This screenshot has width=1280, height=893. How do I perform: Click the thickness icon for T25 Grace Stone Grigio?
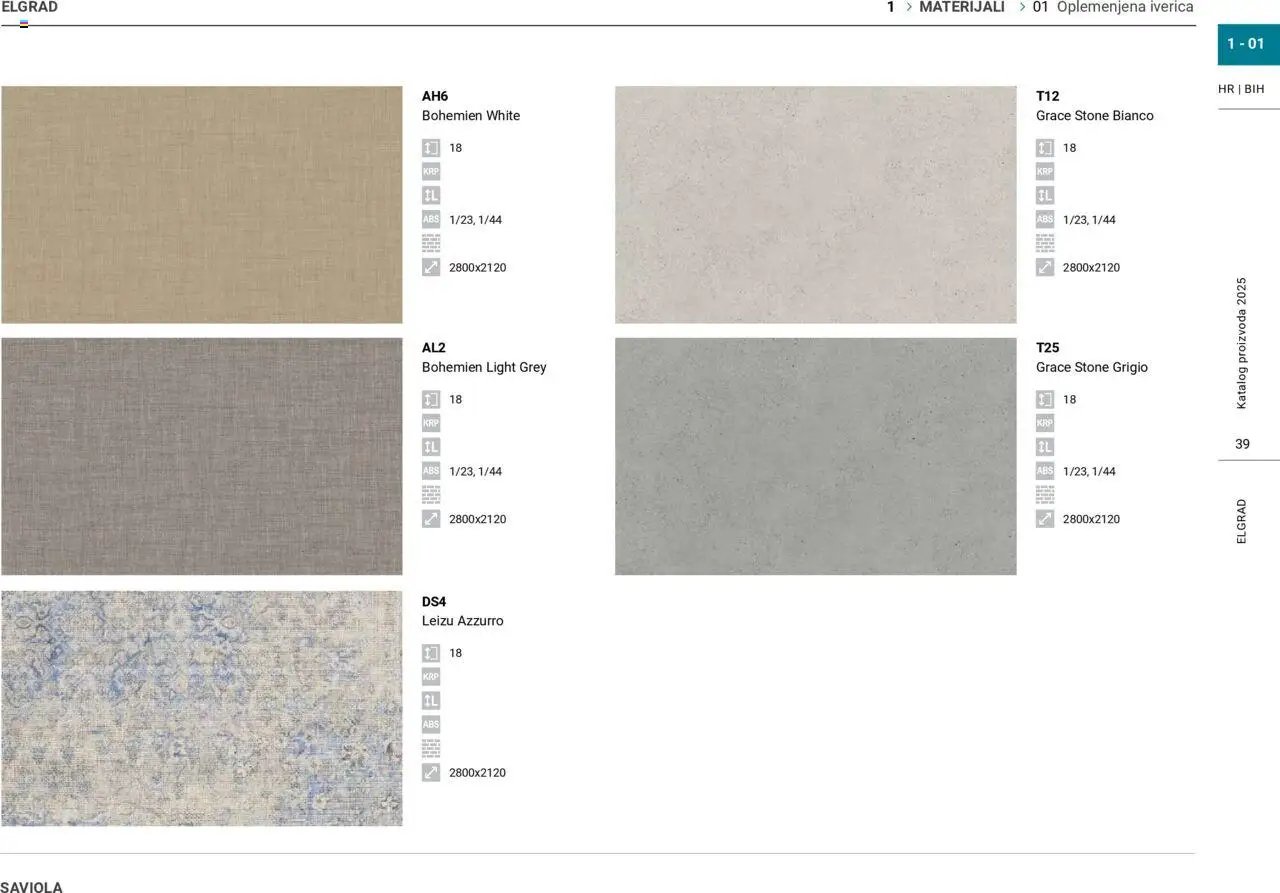coord(1045,399)
